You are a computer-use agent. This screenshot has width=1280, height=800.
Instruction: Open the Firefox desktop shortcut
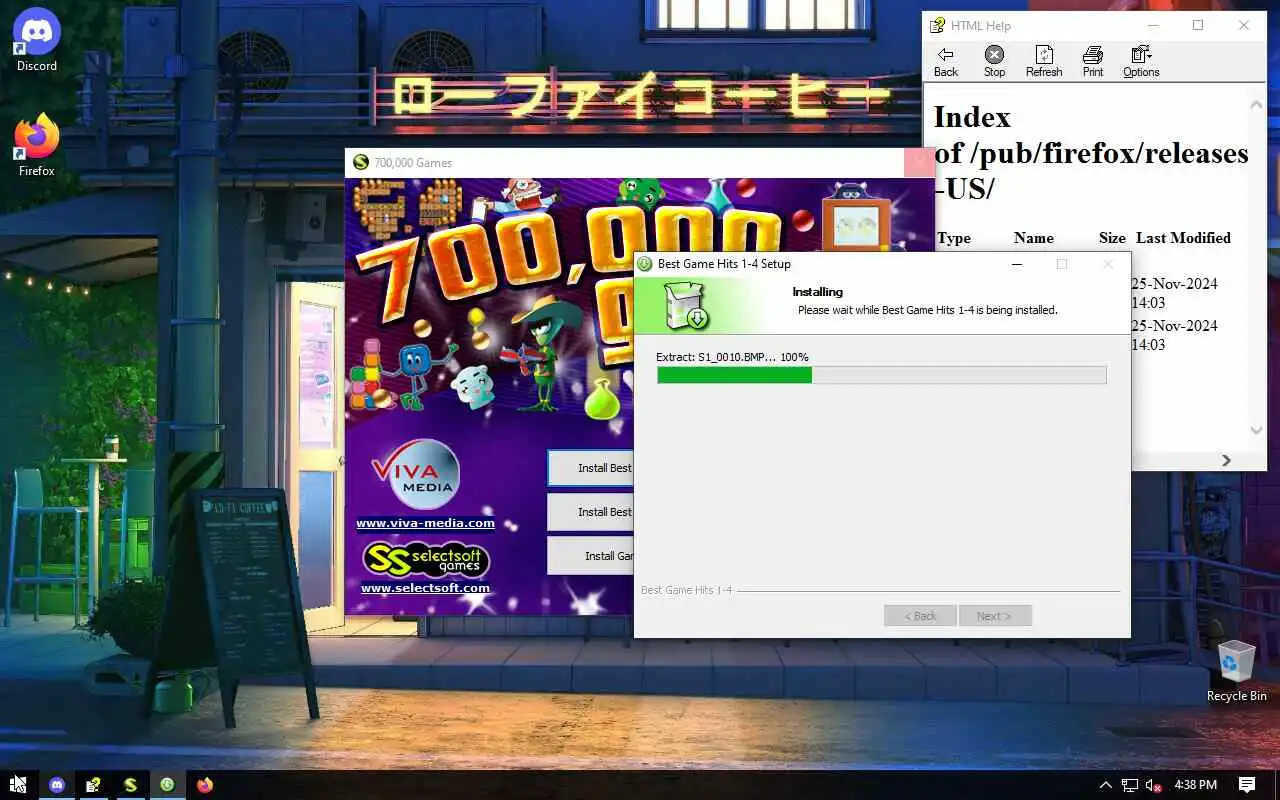[37, 145]
